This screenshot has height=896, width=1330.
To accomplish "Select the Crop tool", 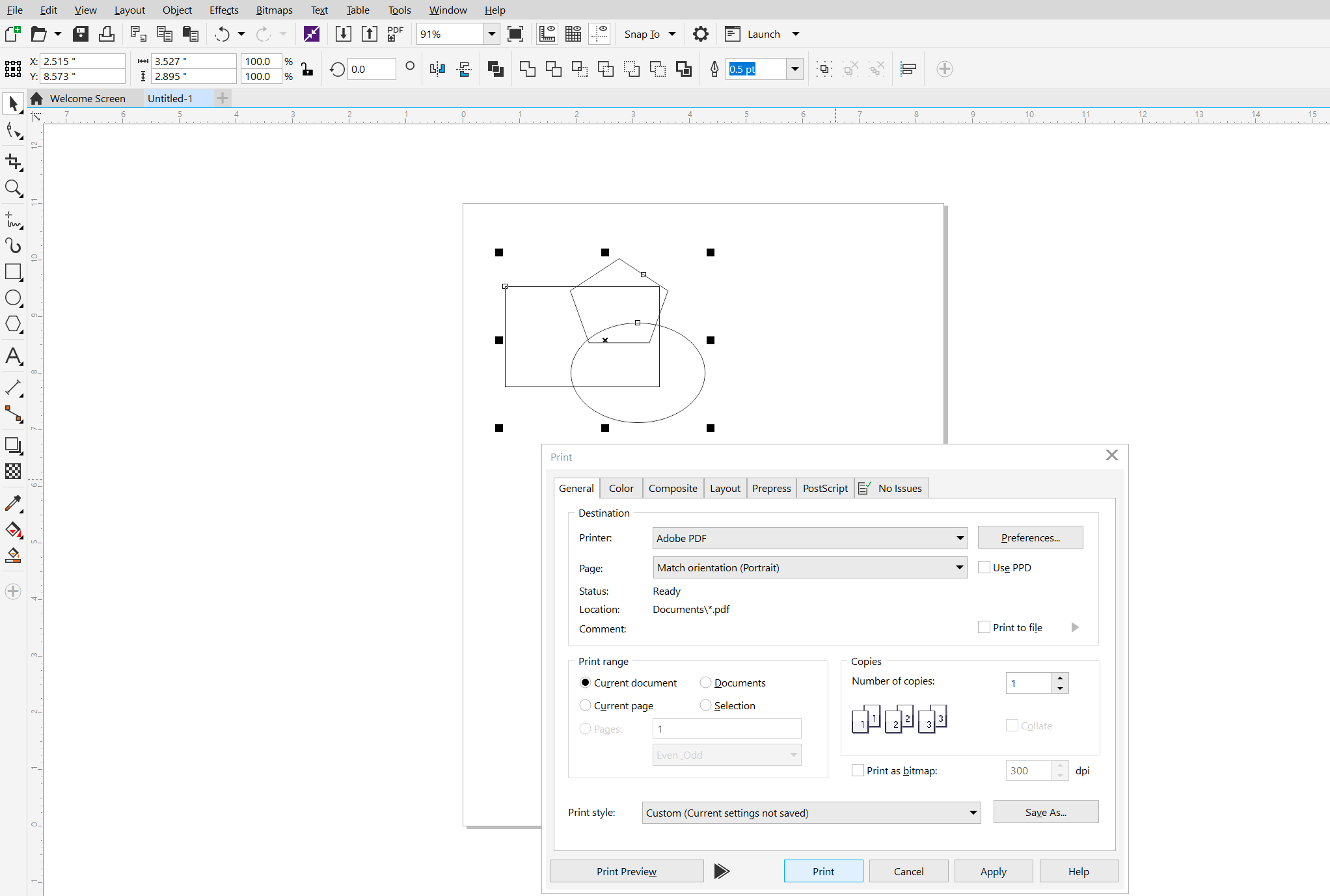I will pos(13,161).
